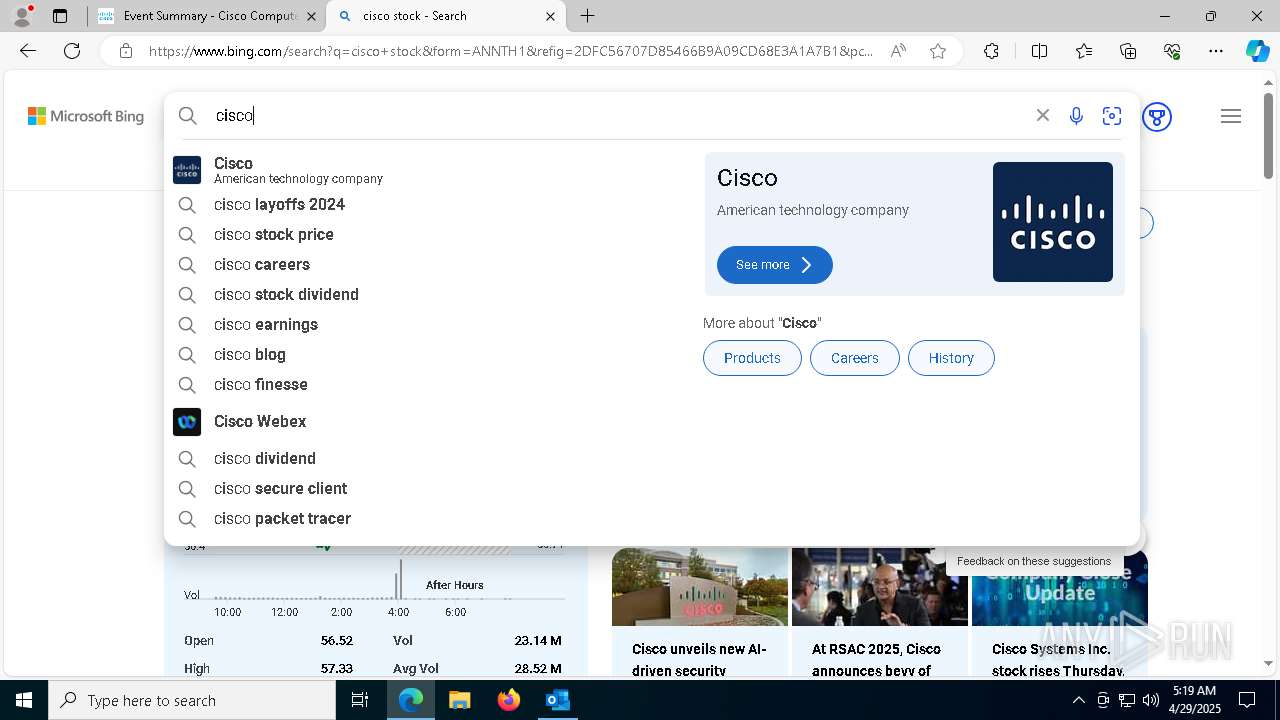Click the Careers chip
The width and height of the screenshot is (1280, 720).
pos(854,358)
